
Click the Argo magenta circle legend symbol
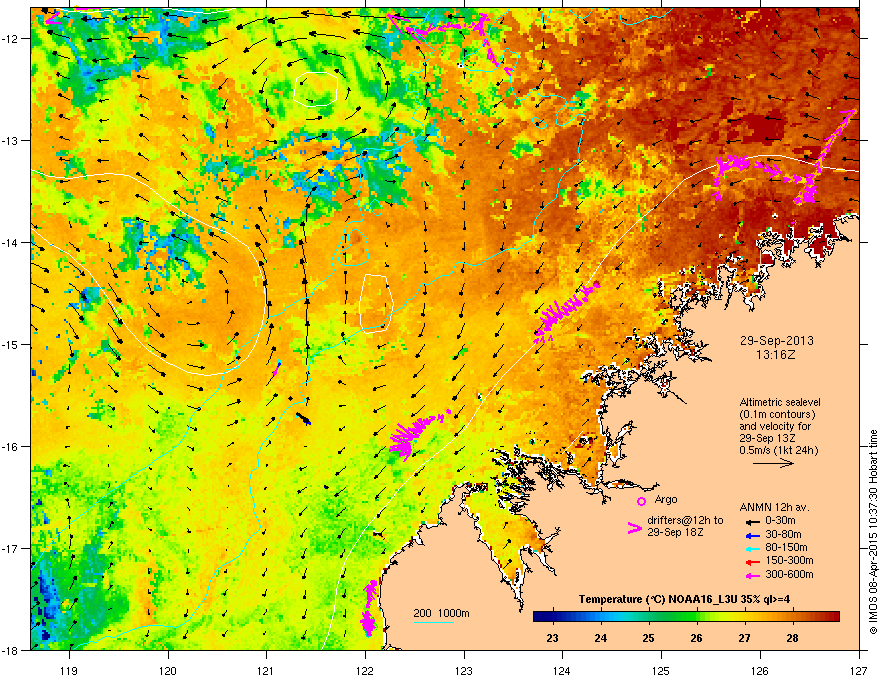pos(641,501)
